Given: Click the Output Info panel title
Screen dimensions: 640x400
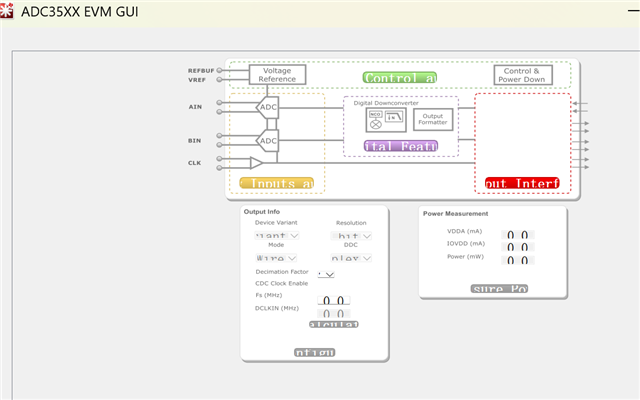Looking at the screenshot, I should 262,211.
